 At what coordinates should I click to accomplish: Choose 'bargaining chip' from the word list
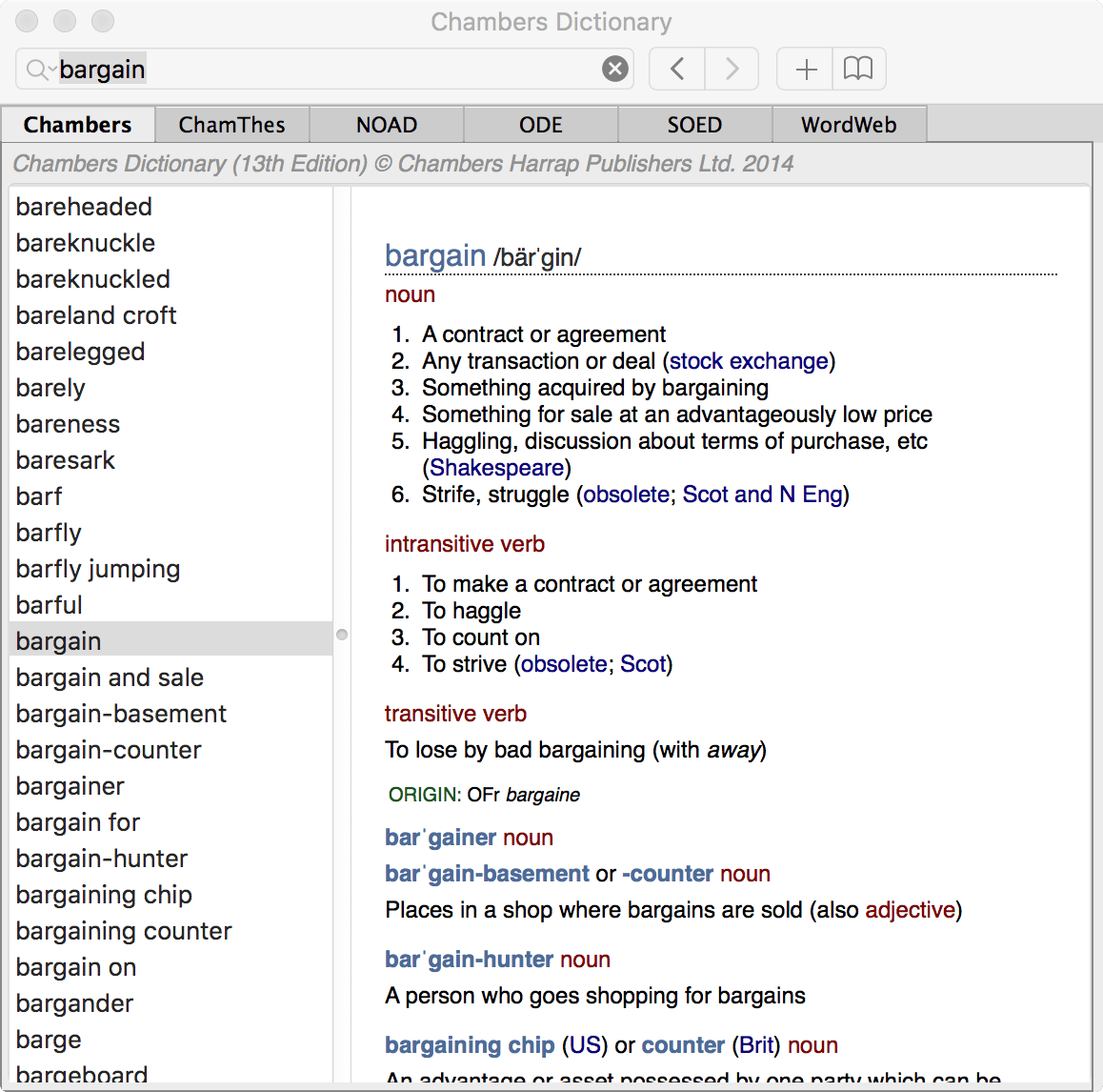[105, 895]
